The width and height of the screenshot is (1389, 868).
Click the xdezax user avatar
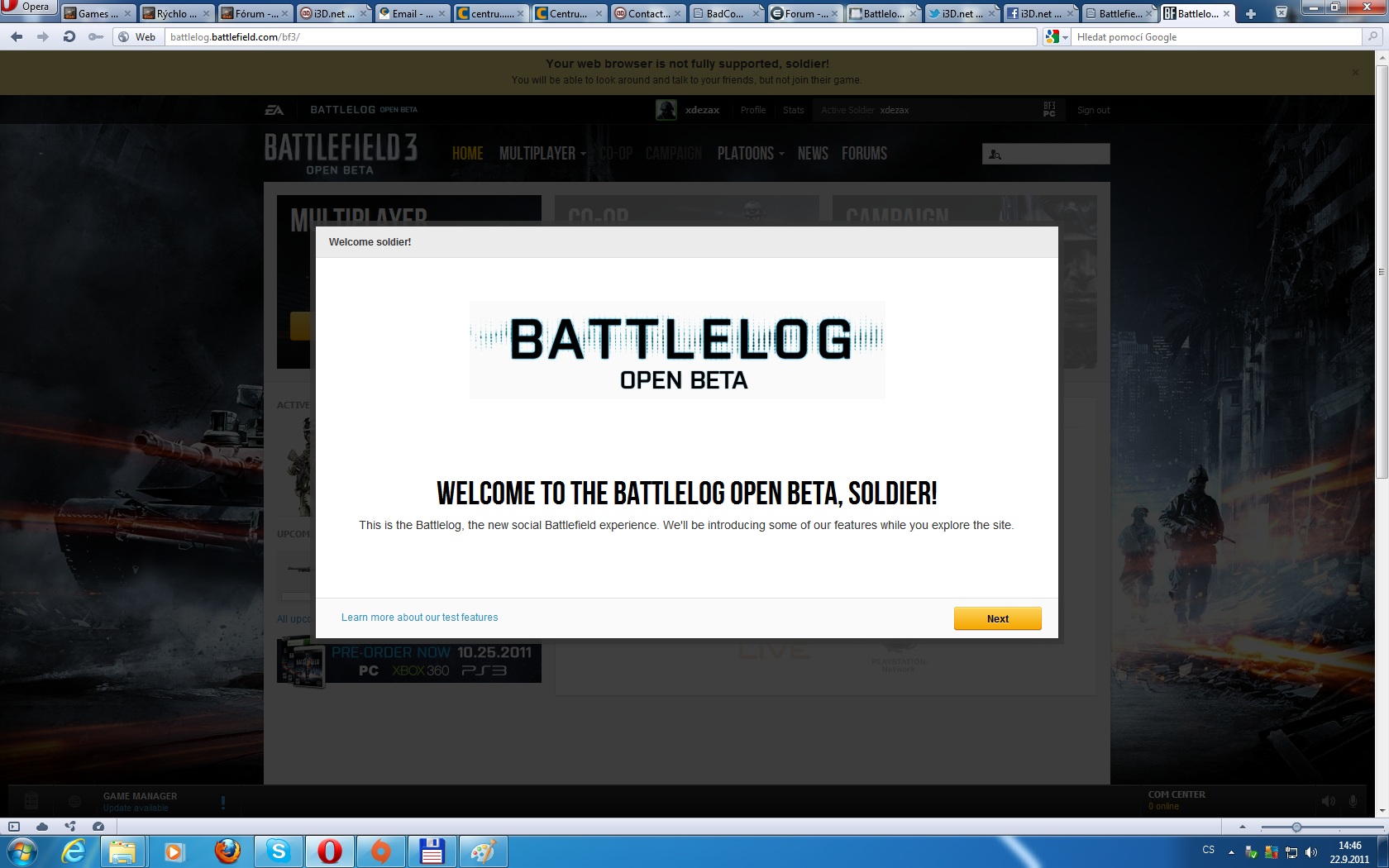[666, 109]
